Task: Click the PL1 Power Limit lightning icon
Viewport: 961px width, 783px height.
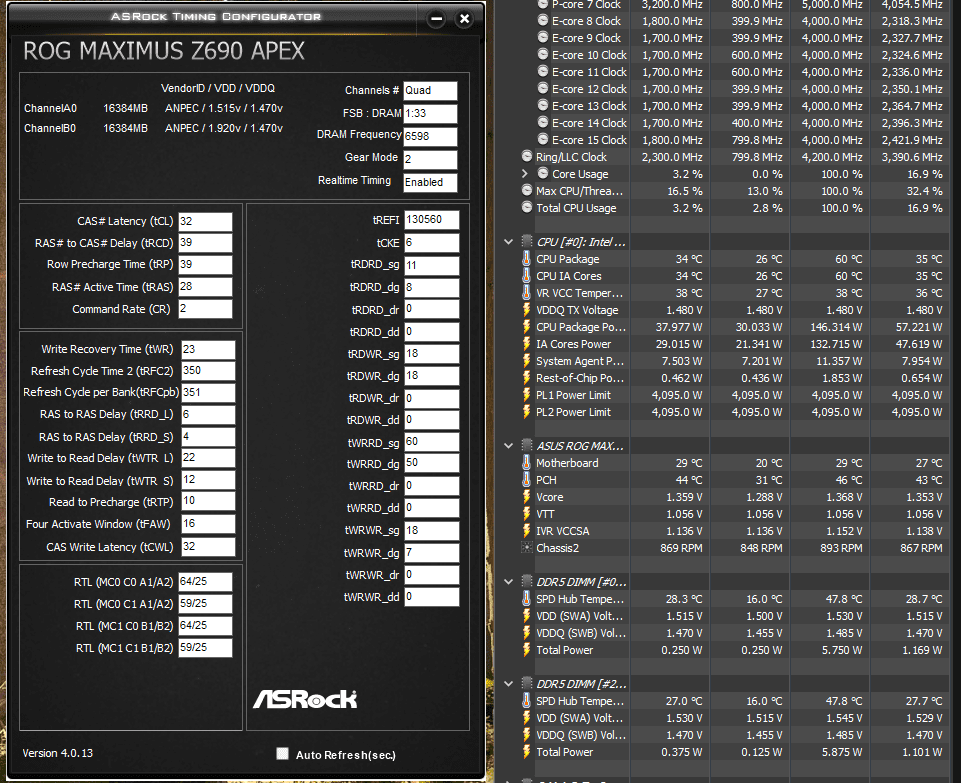Action: coord(526,395)
